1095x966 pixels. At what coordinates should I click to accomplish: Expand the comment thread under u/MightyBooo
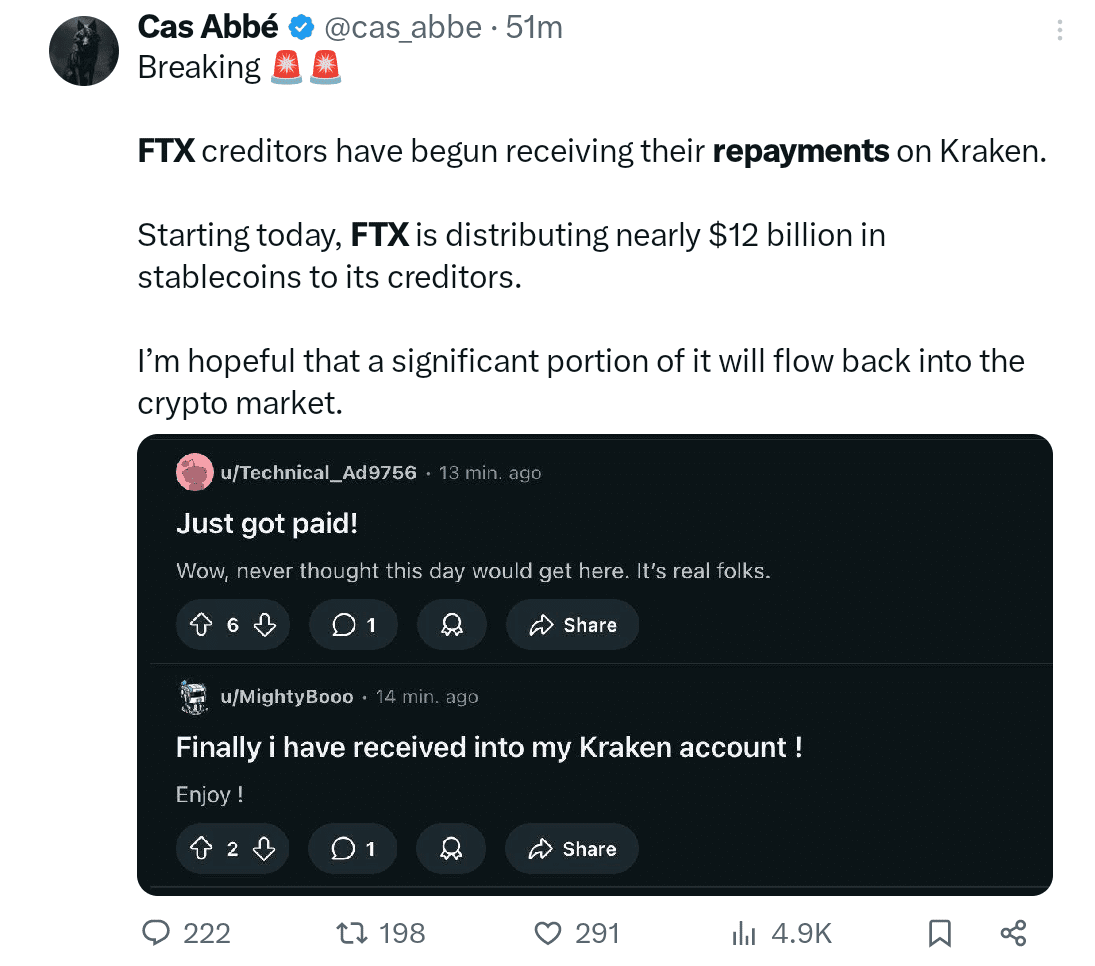point(352,848)
